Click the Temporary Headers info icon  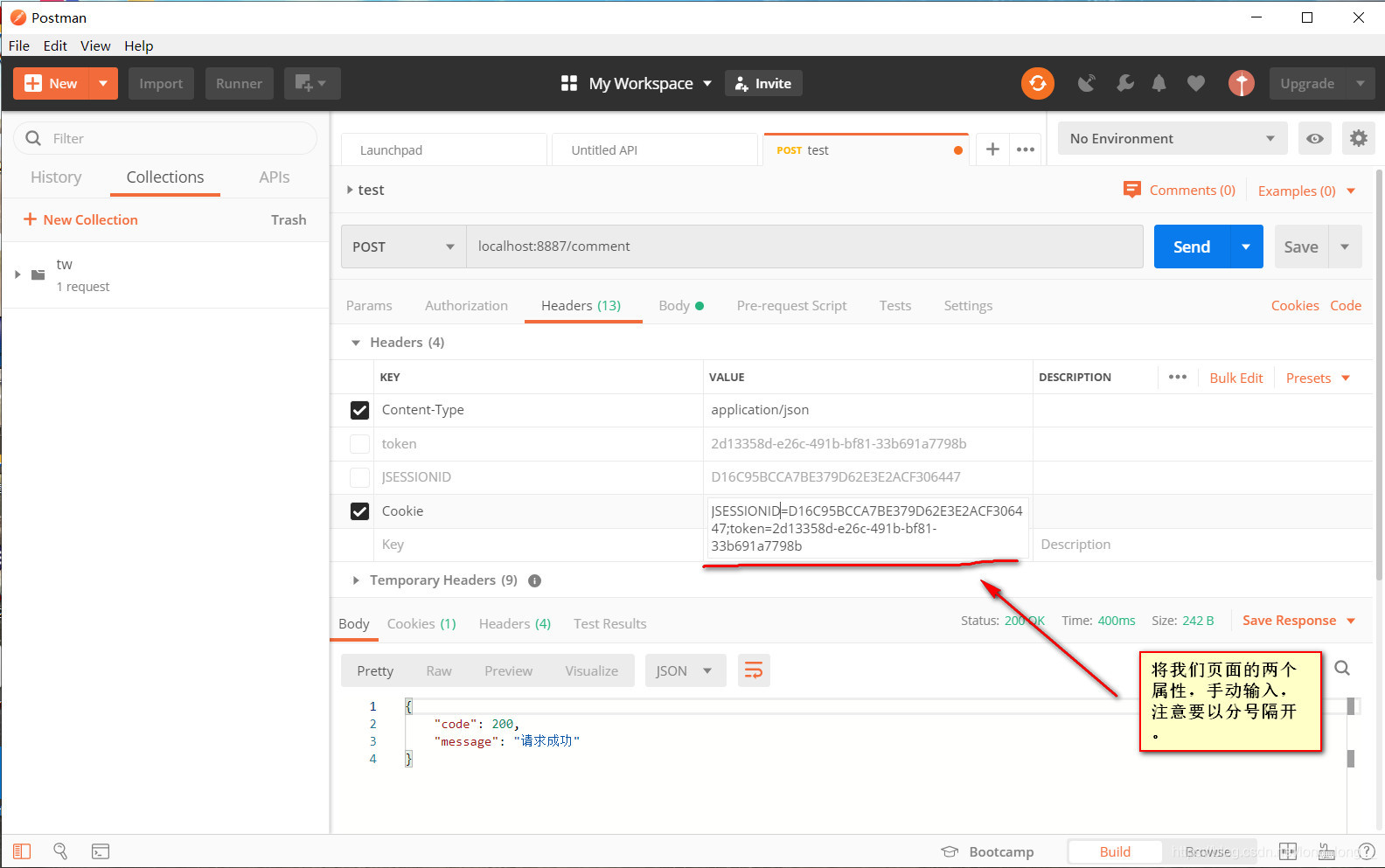coord(535,580)
